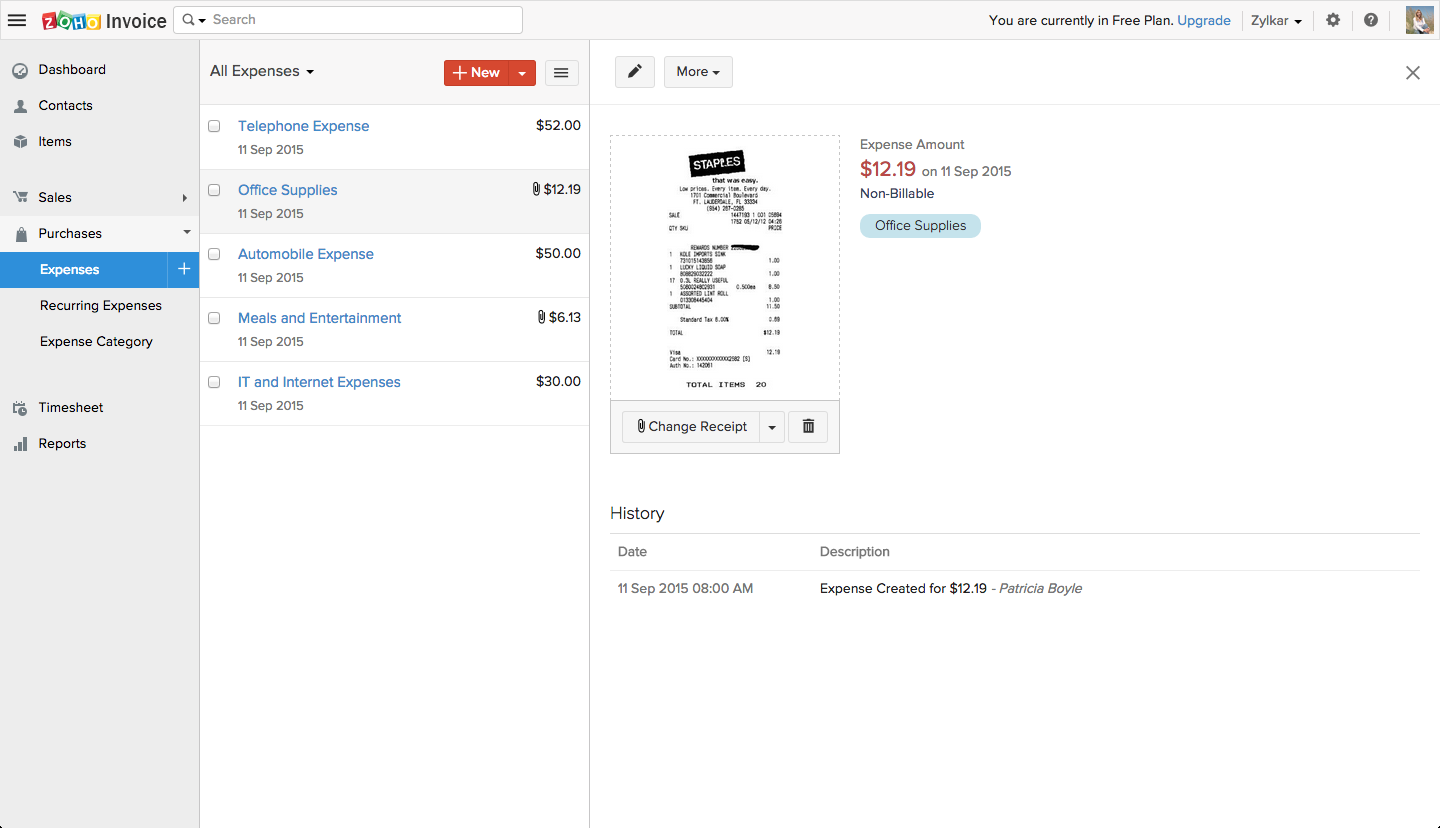Image resolution: width=1440 pixels, height=828 pixels.
Task: Click the Staples receipt thumbnail
Action: coord(725,268)
